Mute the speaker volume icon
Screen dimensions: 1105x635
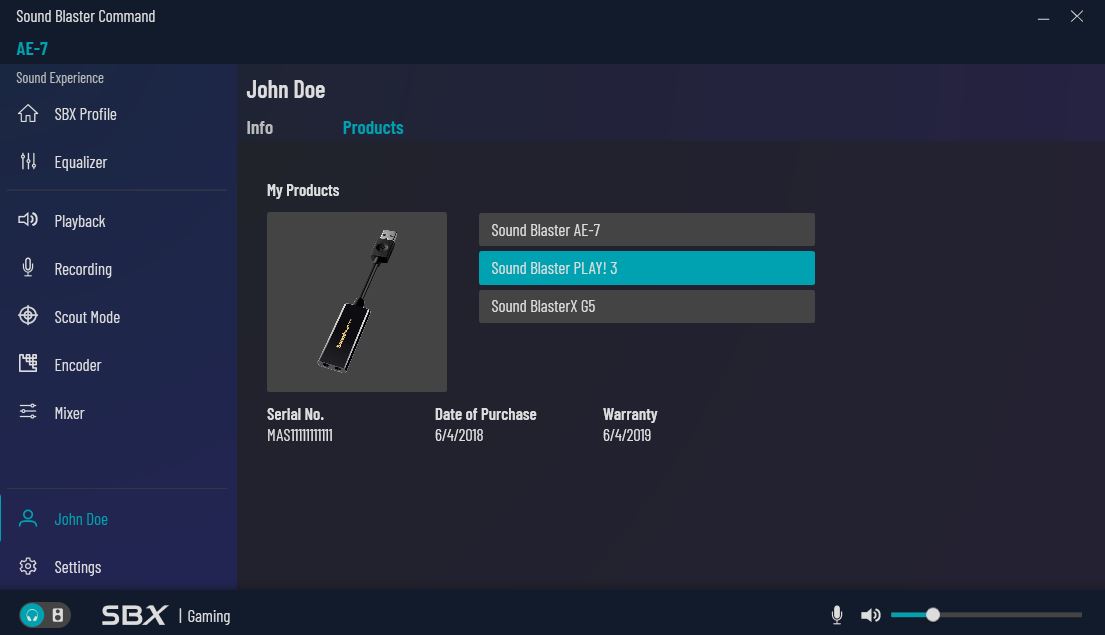coord(871,615)
